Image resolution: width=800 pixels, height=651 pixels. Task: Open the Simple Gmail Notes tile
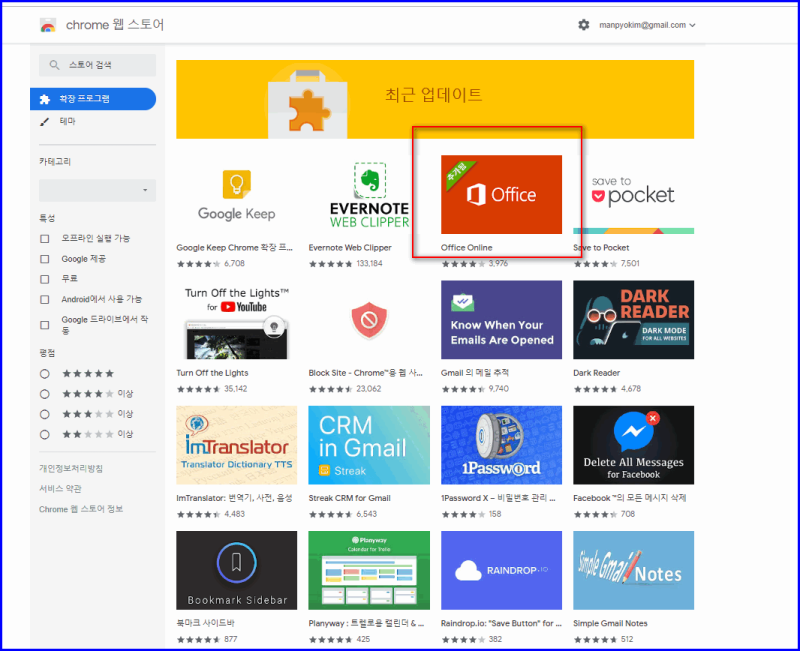(x=634, y=570)
